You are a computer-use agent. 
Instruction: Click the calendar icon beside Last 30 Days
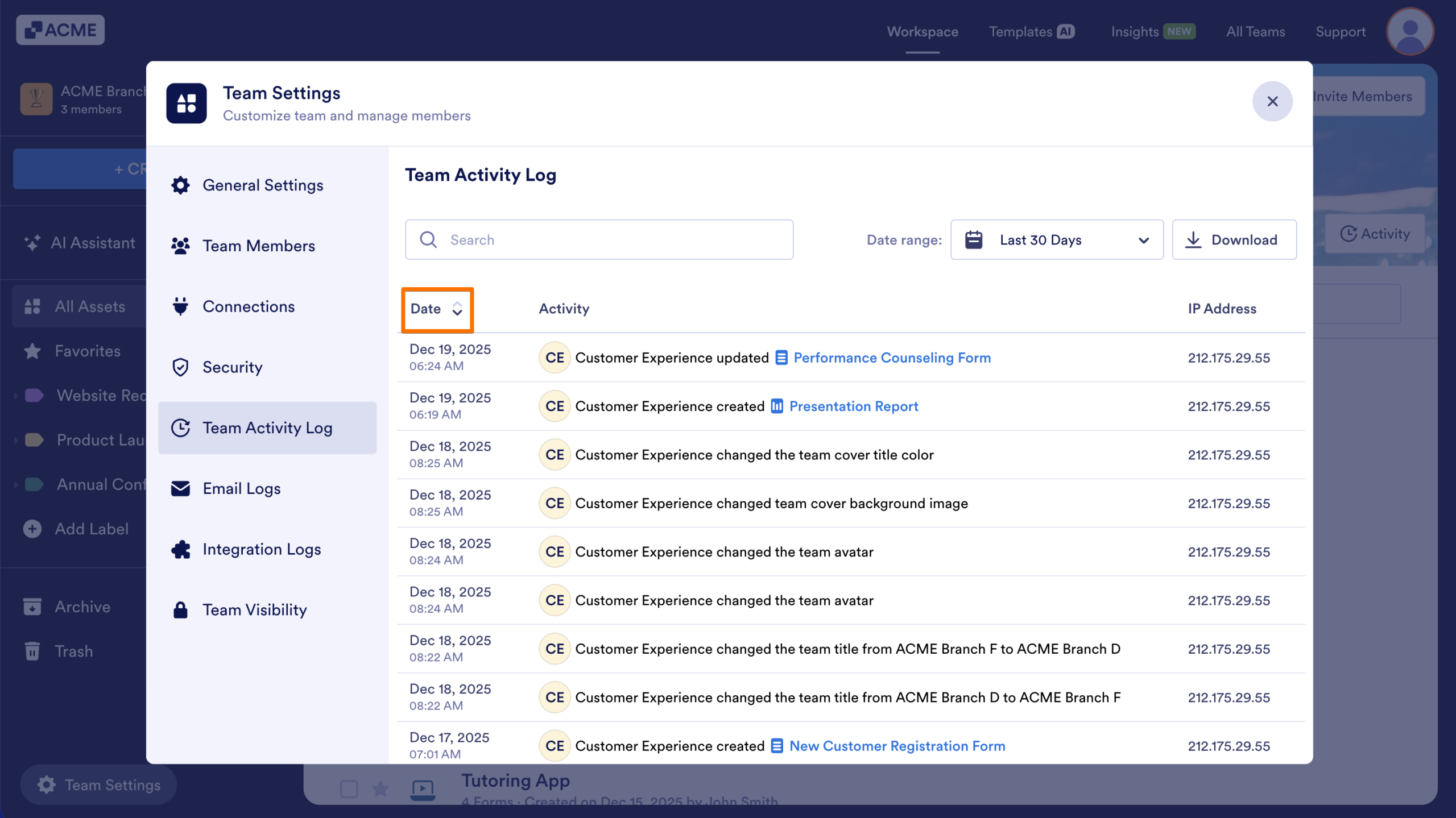coord(973,239)
